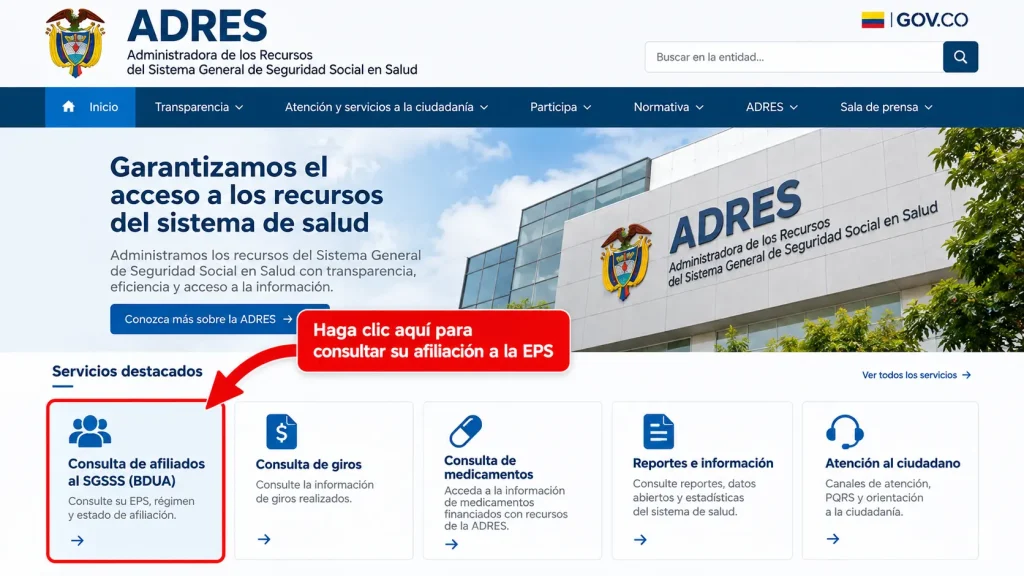Click 'Acceda a la información de medicamentos' text
The height and width of the screenshot is (576, 1024).
click(x=506, y=508)
